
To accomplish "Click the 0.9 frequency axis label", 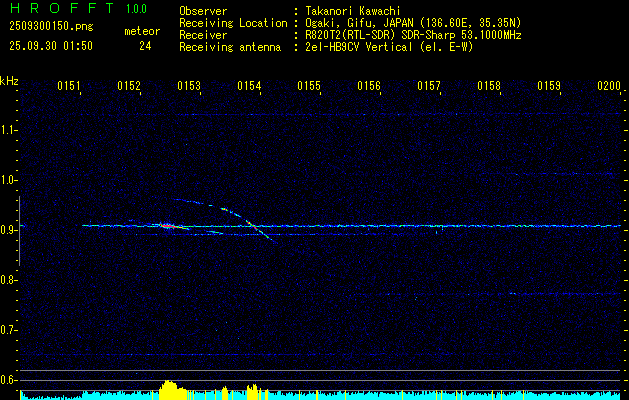I will [8, 230].
